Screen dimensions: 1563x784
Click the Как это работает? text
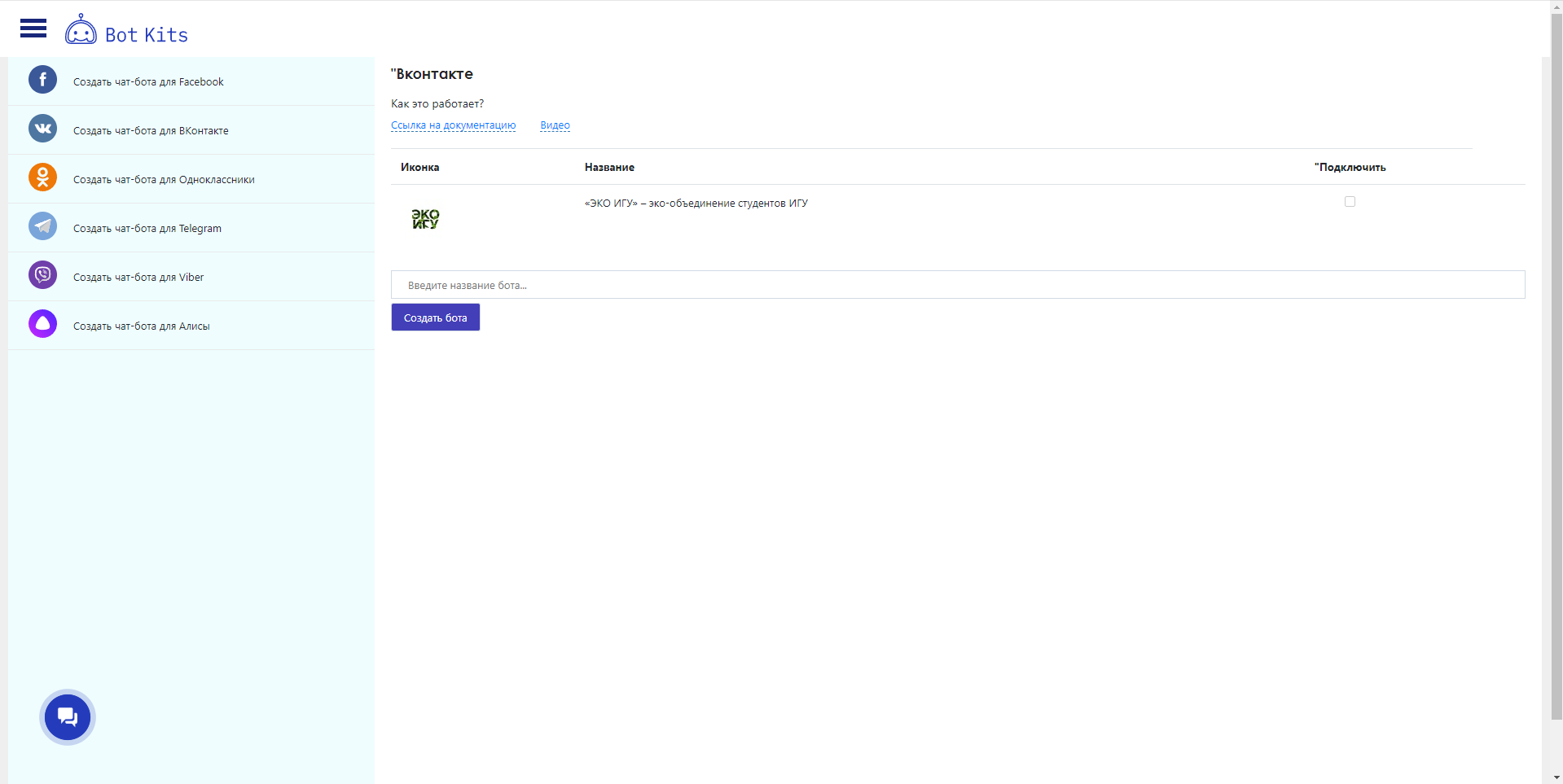coord(437,103)
